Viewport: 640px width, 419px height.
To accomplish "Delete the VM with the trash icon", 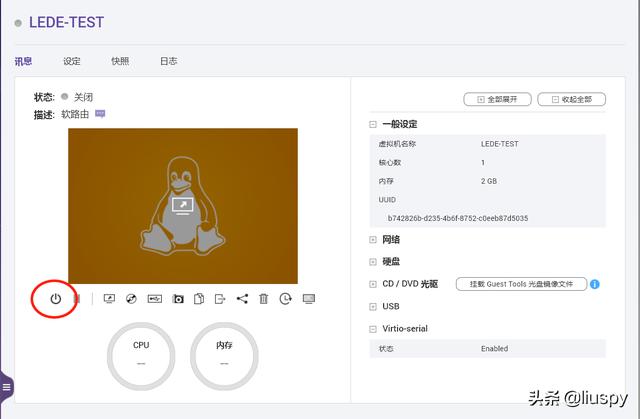I will 264,299.
